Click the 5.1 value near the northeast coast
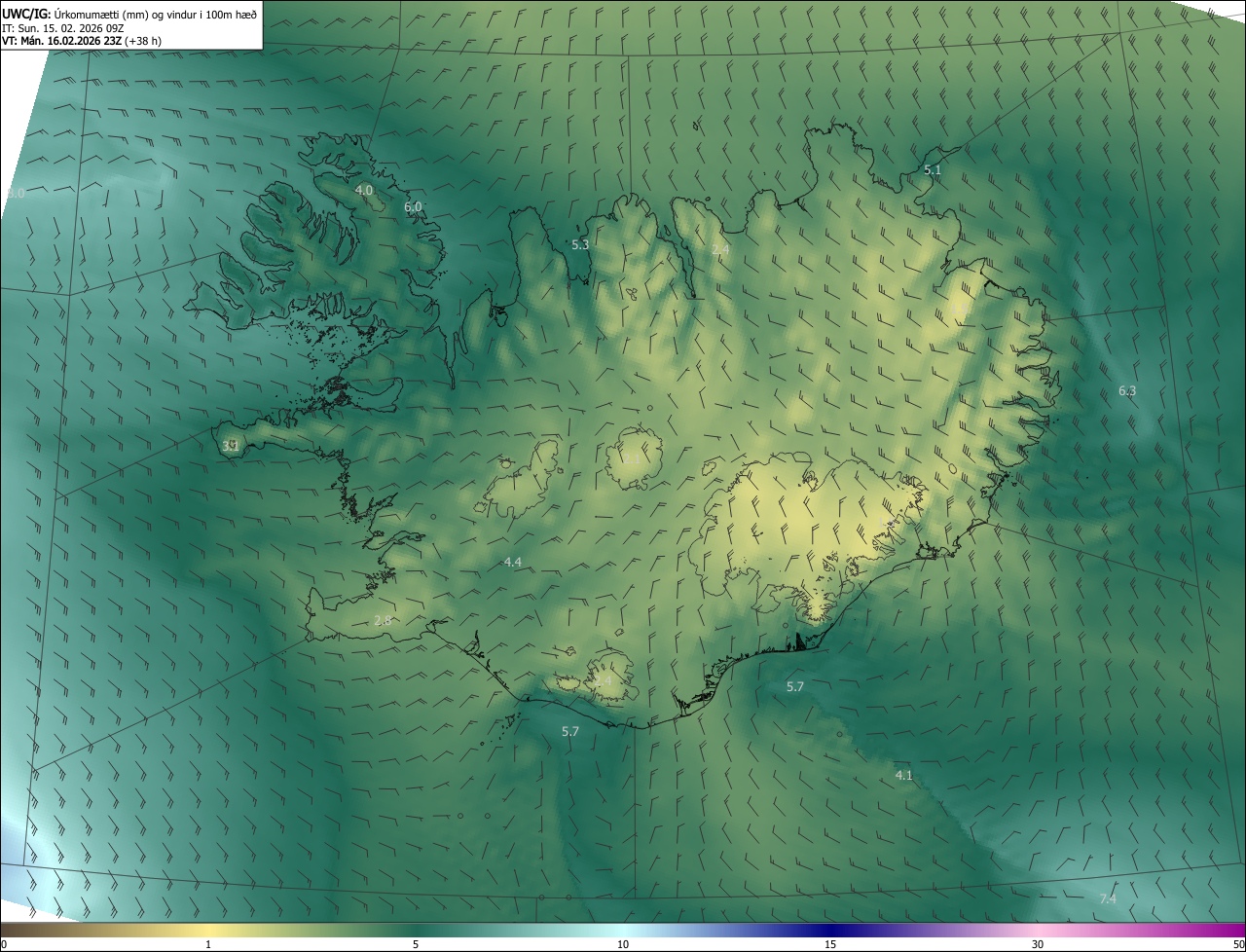The height and width of the screenshot is (952, 1246). pos(933,169)
